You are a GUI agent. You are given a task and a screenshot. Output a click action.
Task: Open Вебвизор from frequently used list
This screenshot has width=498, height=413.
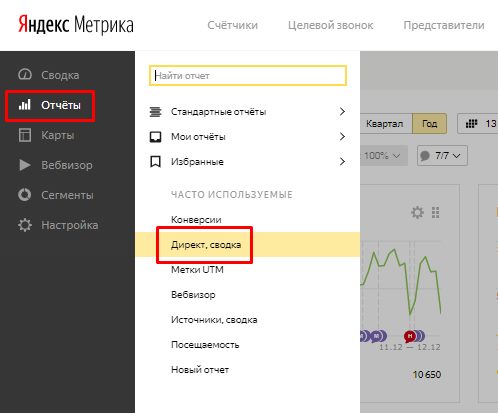click(193, 295)
